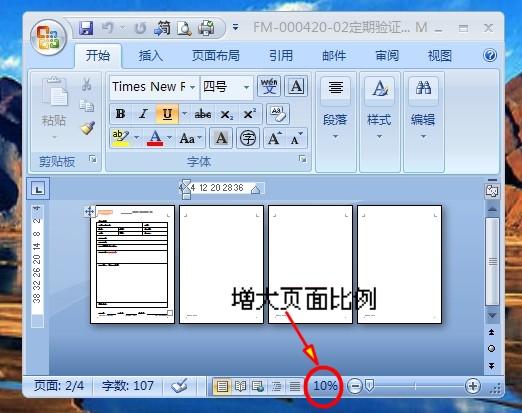The width and height of the screenshot is (522, 413).
Task: Redo the last action
Action: coord(140,28)
